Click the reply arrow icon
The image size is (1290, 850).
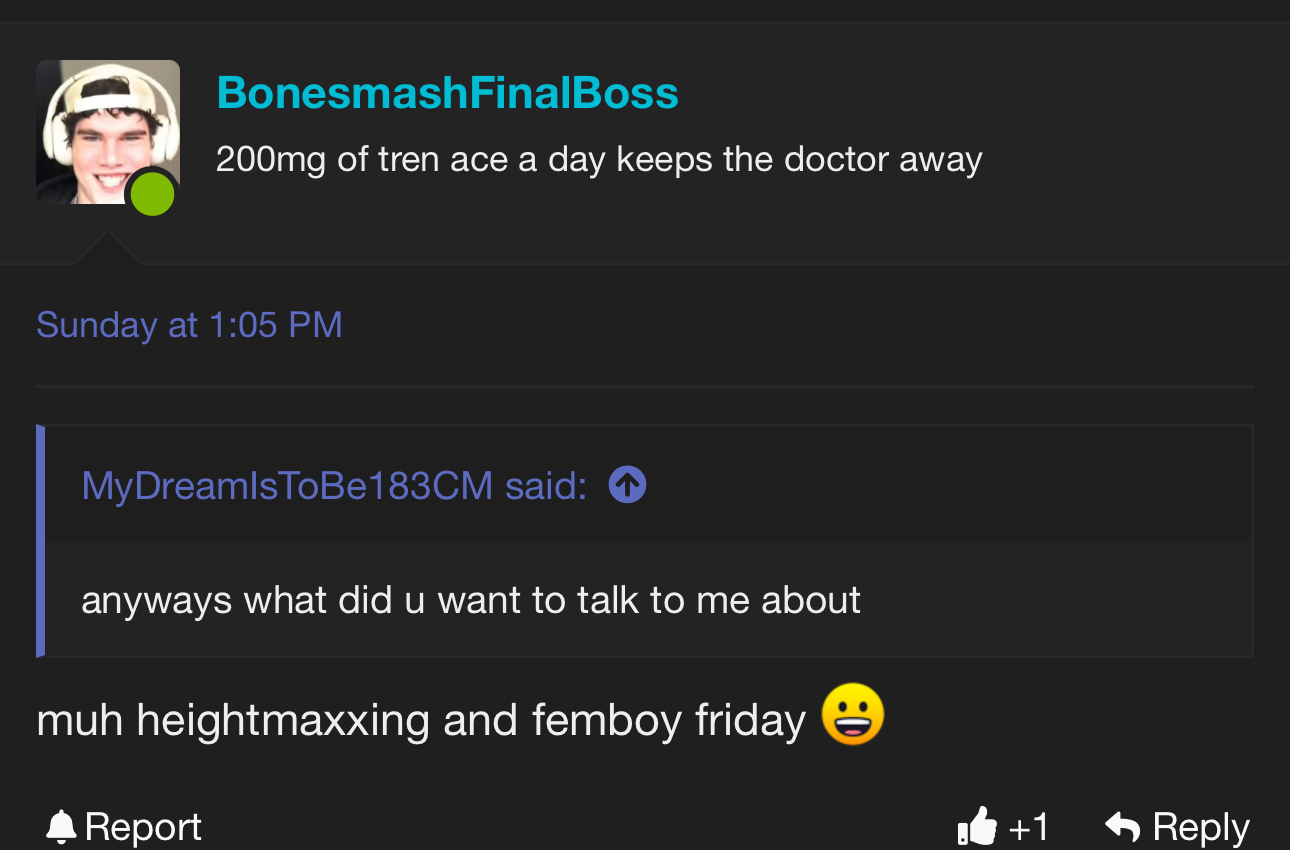point(1123,827)
